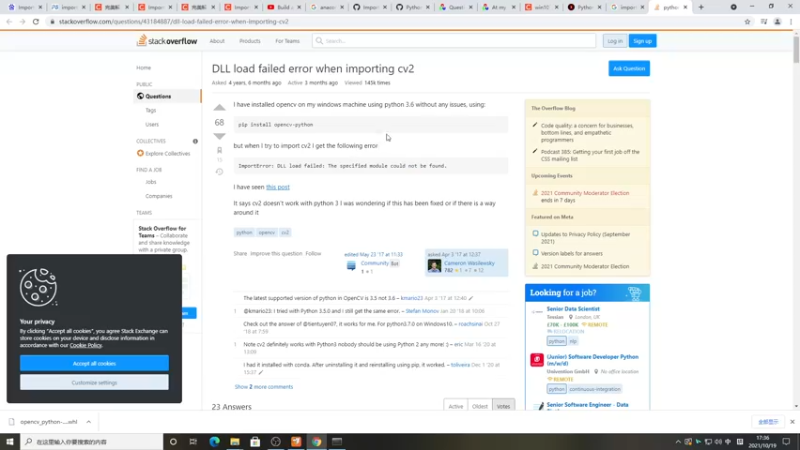The width and height of the screenshot is (800, 450).
Task: Open Cortana circle on the taskbar
Action: tap(173, 441)
